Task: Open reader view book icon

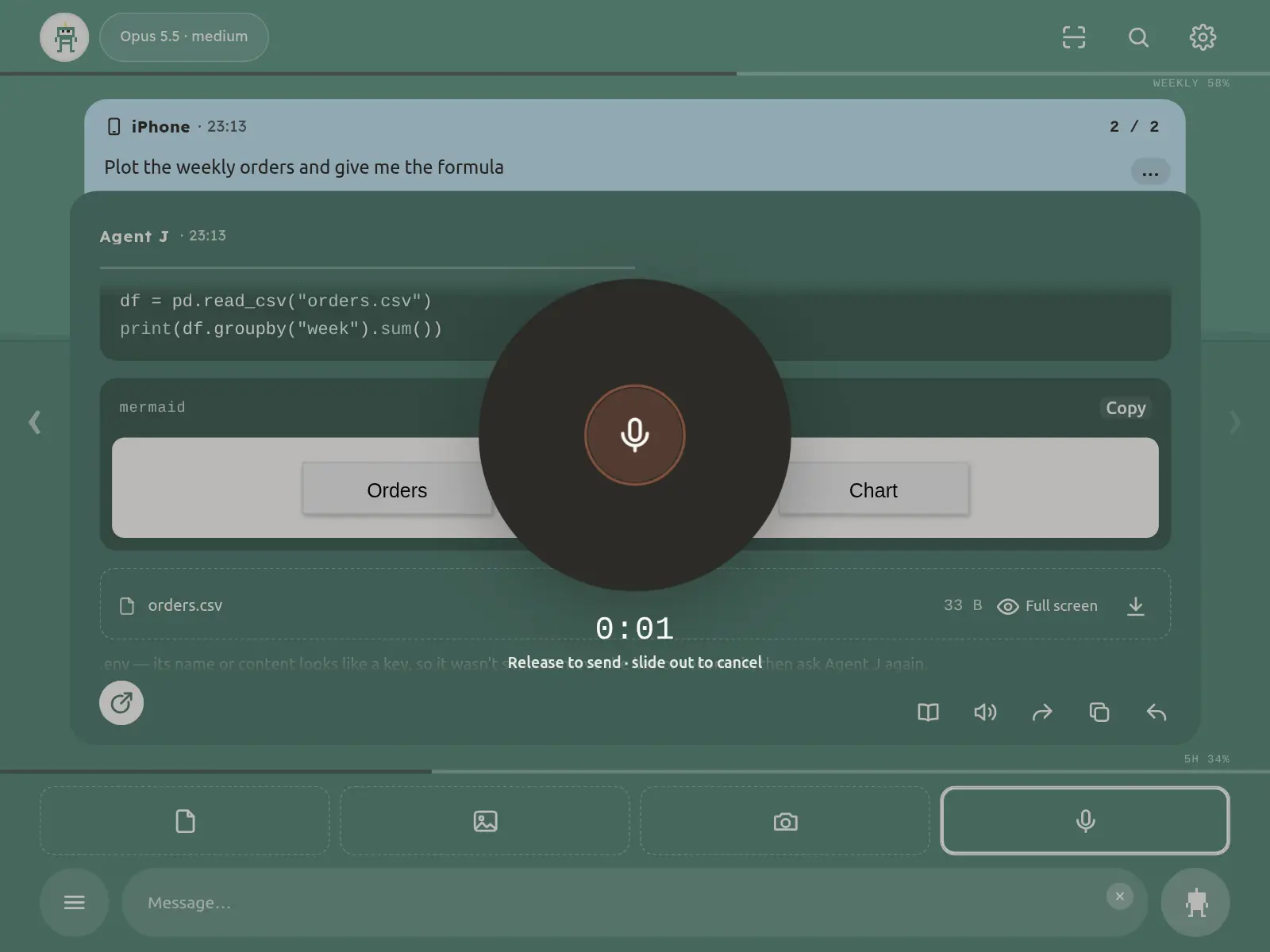Action: point(928,712)
